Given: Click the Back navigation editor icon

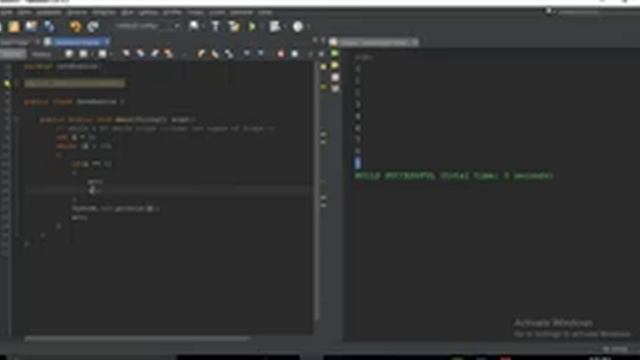Looking at the screenshot, I should 83,54.
